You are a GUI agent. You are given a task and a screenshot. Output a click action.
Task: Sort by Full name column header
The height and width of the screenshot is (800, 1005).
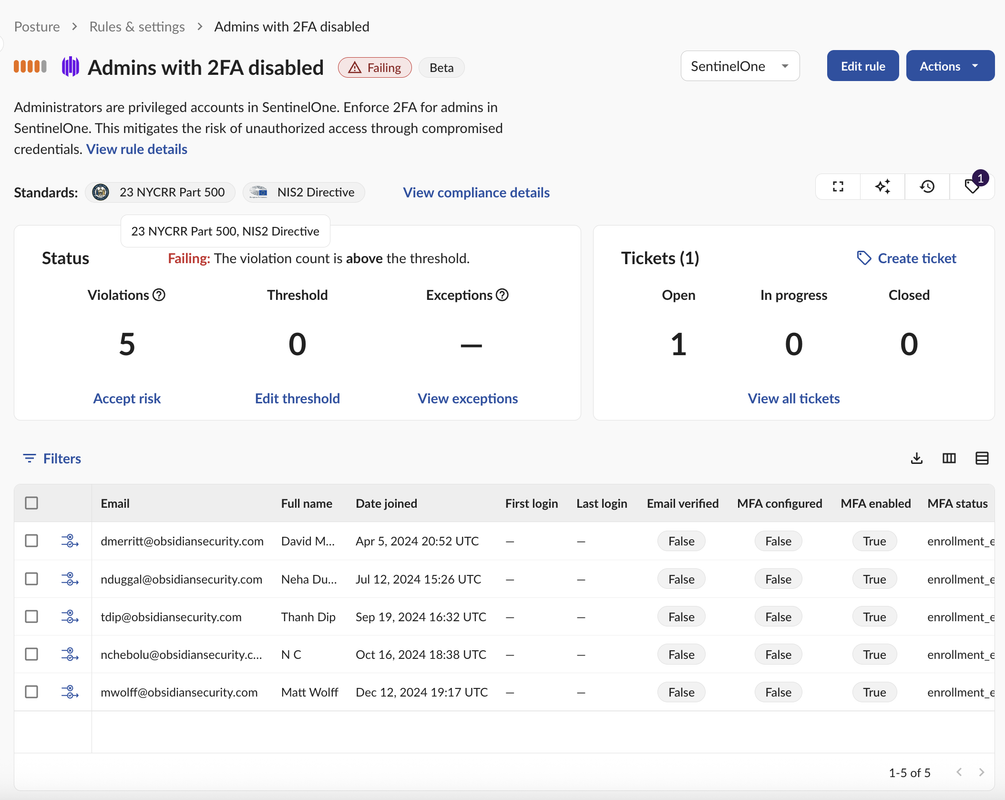click(x=306, y=504)
